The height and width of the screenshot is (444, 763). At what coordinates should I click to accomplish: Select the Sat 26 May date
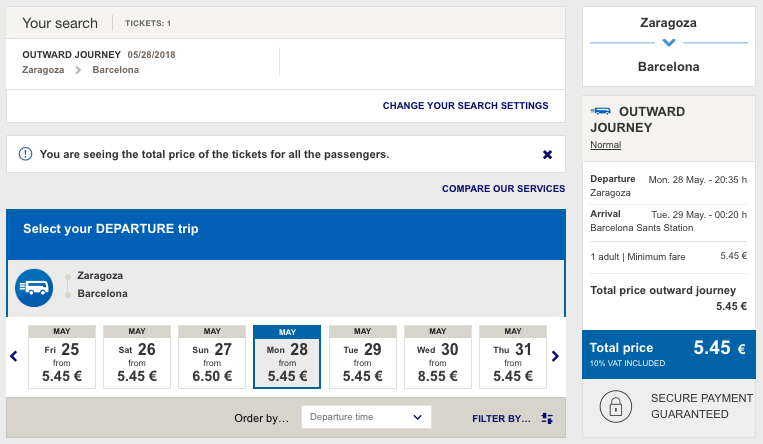pyautogui.click(x=137, y=357)
